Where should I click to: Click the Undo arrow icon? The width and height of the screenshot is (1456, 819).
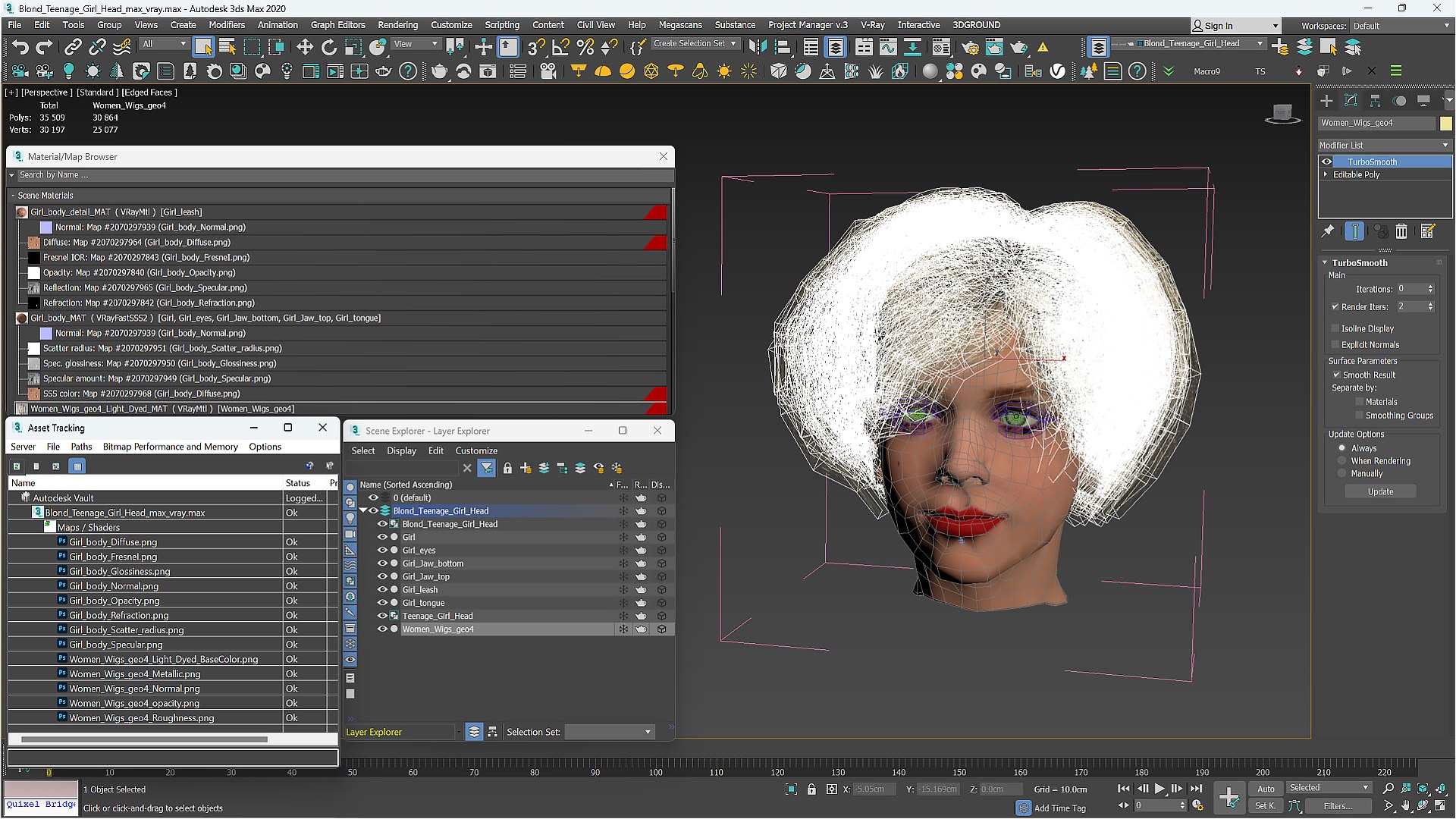pyautogui.click(x=20, y=47)
